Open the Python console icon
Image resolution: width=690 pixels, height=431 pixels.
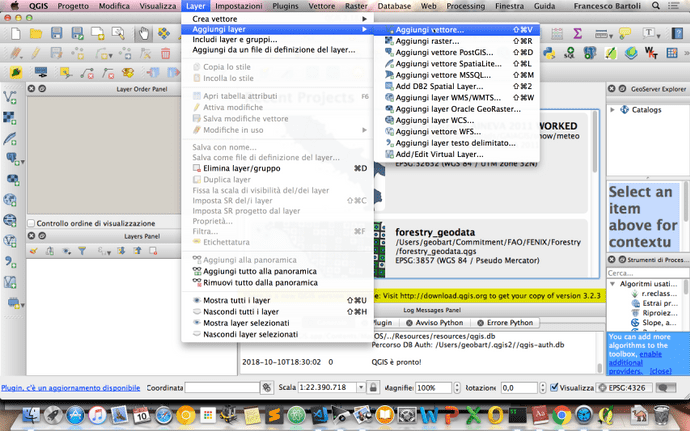pyautogui.click(x=549, y=53)
